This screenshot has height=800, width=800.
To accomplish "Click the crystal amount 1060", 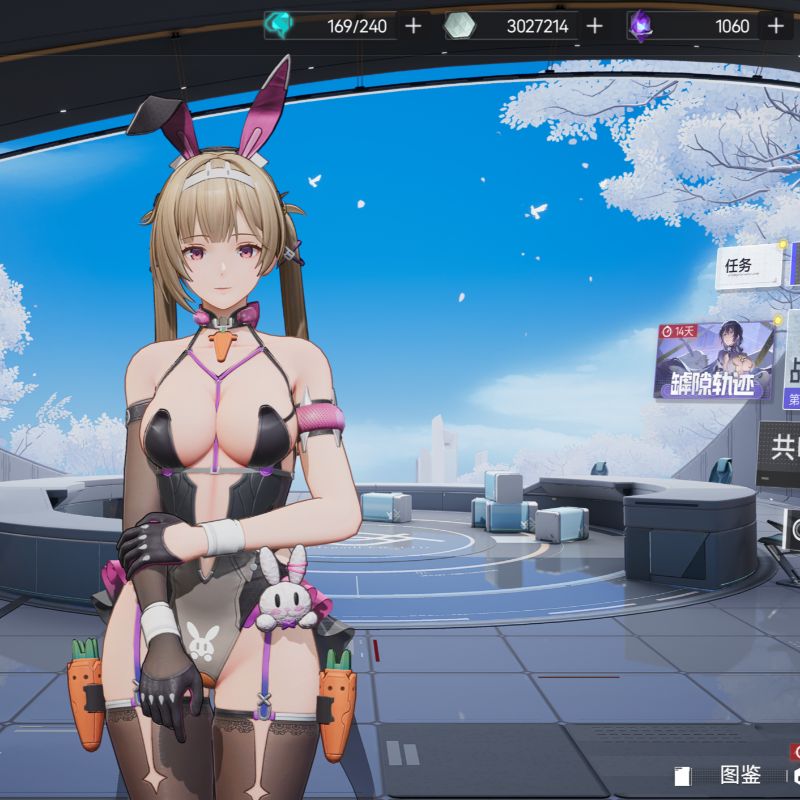I will pyautogui.click(x=732, y=26).
